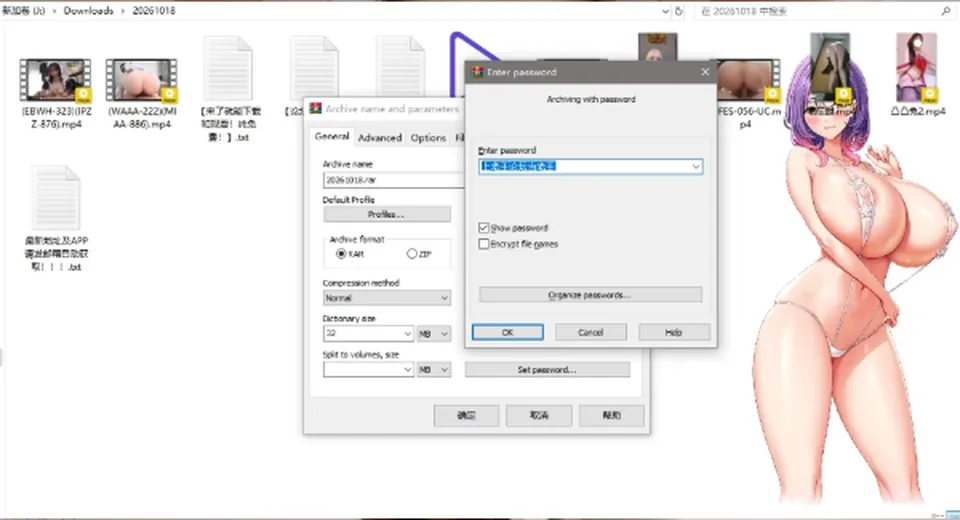Click the 20261018 breadcrumb in the address bar
The width and height of the screenshot is (960, 520).
coord(154,11)
